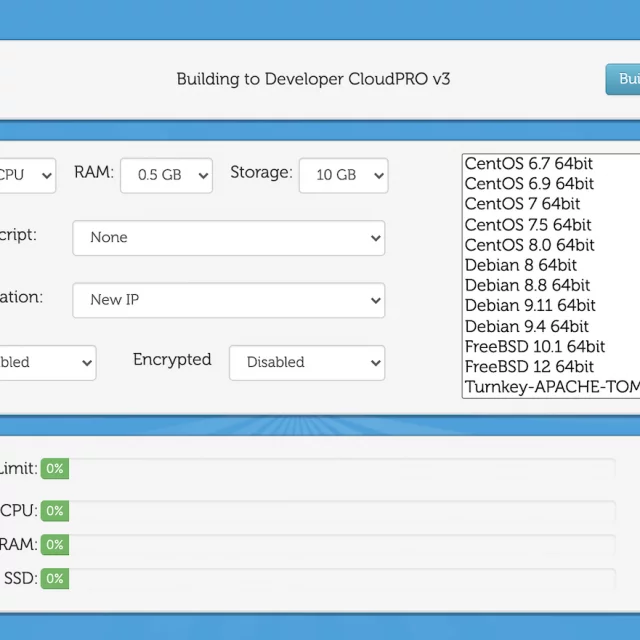Expand the dropdown left of Encrypted label
The image size is (640, 640).
pos(46,362)
